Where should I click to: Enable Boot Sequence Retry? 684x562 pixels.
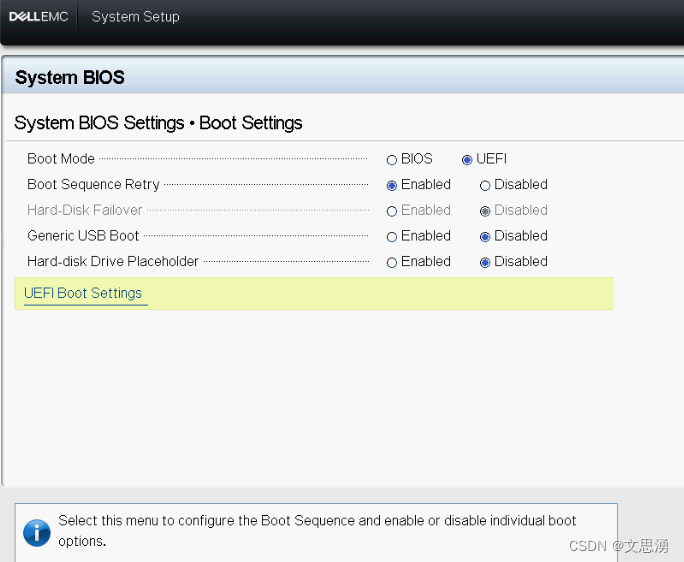point(392,185)
